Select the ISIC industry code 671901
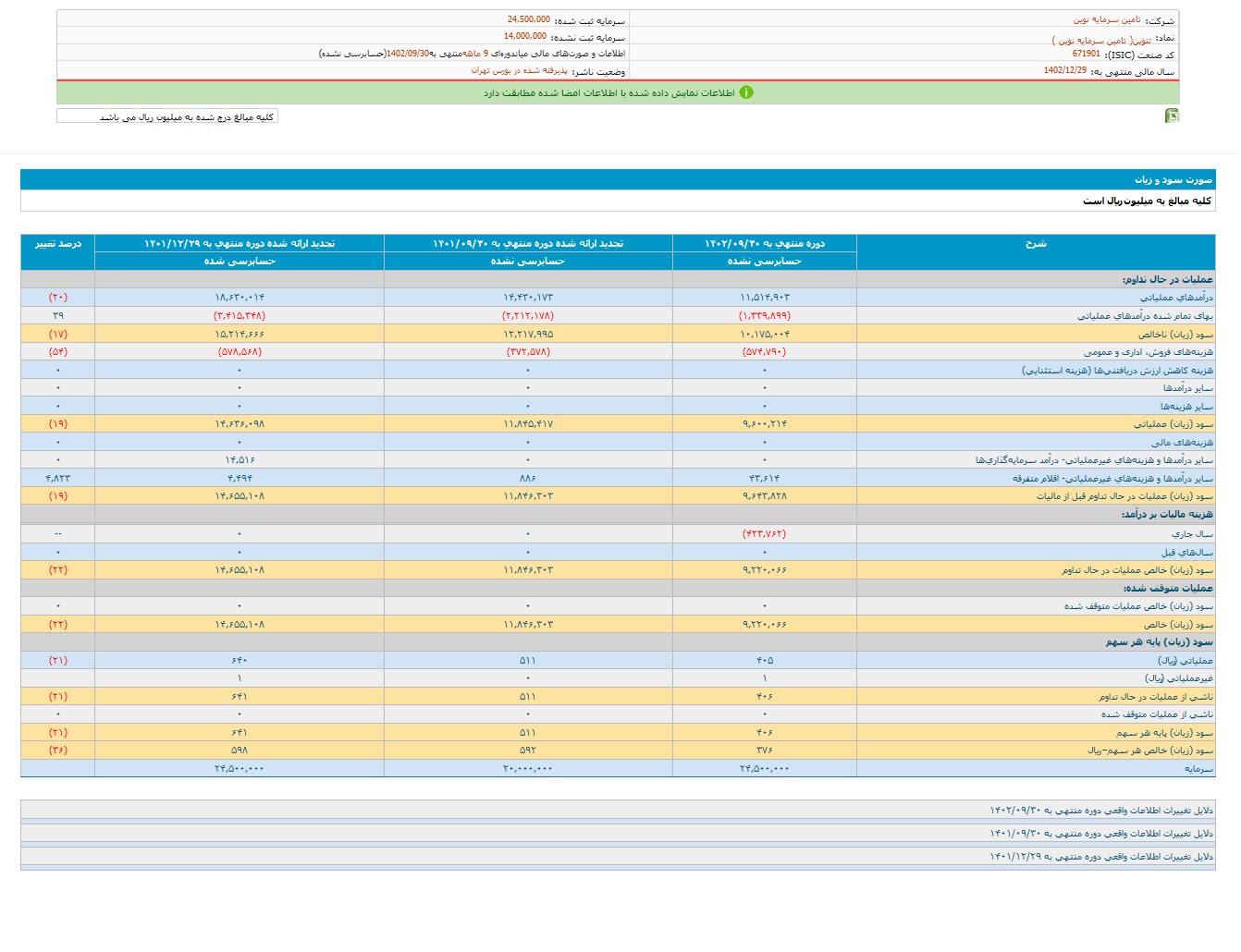 point(1086,55)
